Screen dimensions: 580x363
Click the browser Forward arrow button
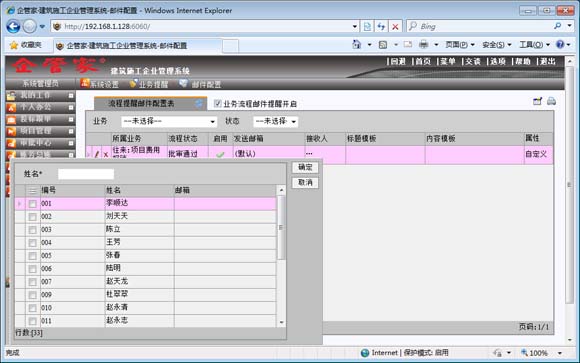pyautogui.click(x=30, y=26)
